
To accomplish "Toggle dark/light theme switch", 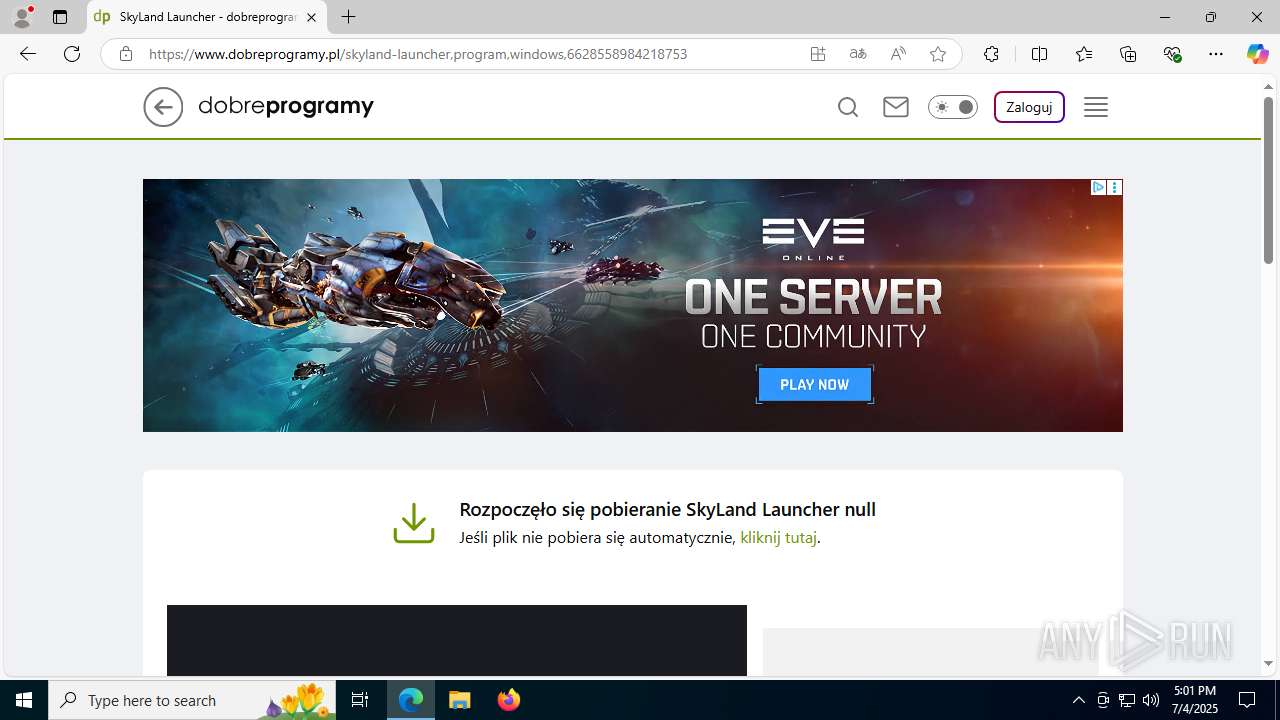I will click(x=953, y=107).
